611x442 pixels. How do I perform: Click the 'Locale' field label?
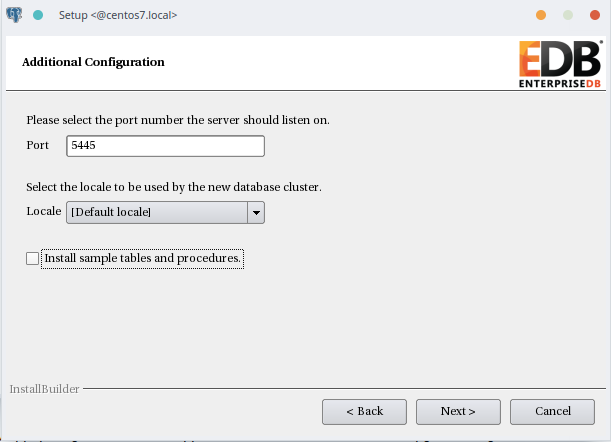pos(44,211)
